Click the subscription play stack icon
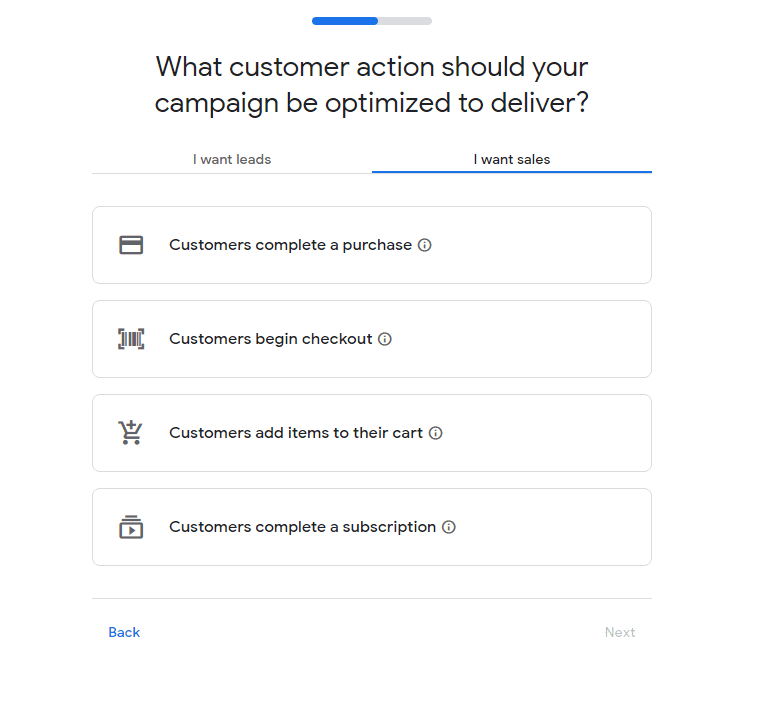The image size is (762, 707). [131, 527]
